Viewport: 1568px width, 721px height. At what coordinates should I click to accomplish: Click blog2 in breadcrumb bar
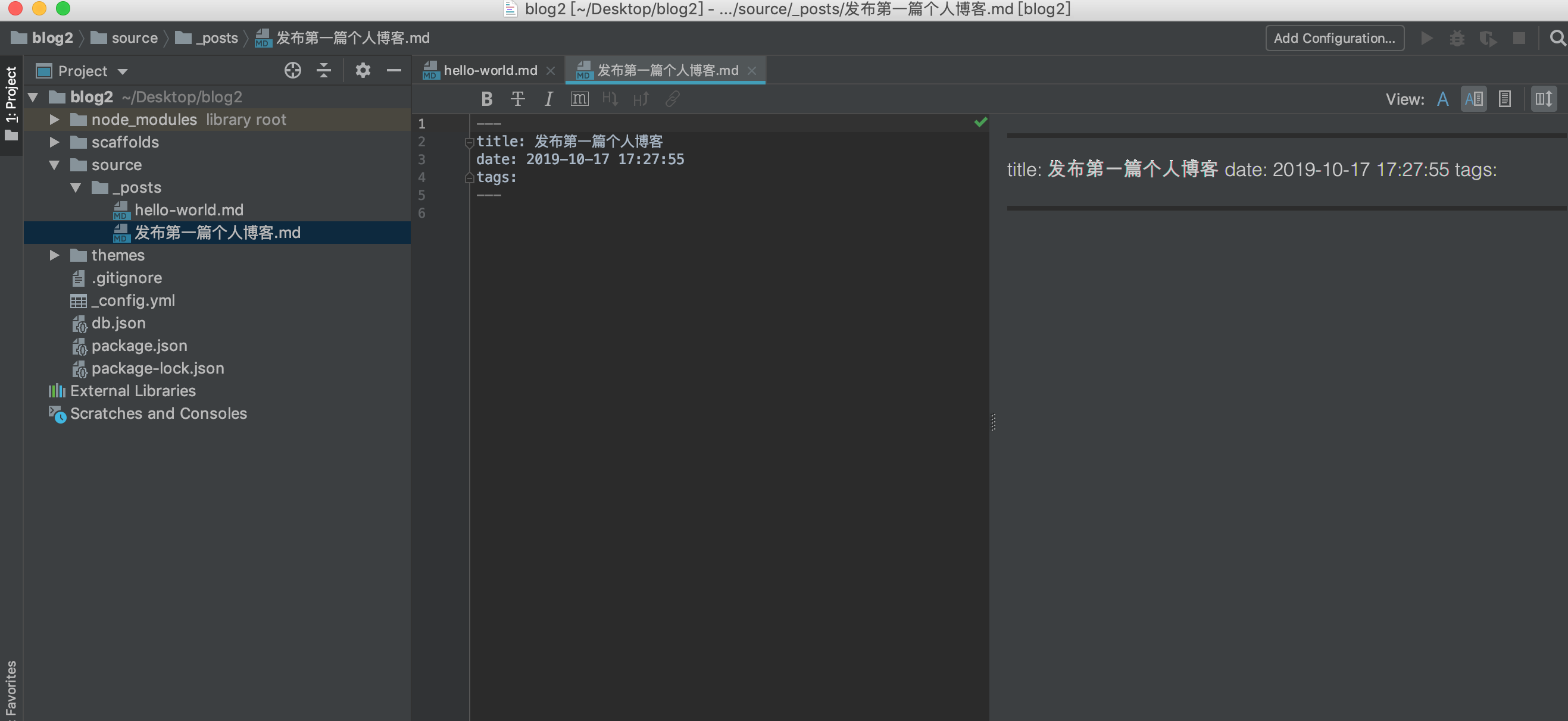pos(42,37)
